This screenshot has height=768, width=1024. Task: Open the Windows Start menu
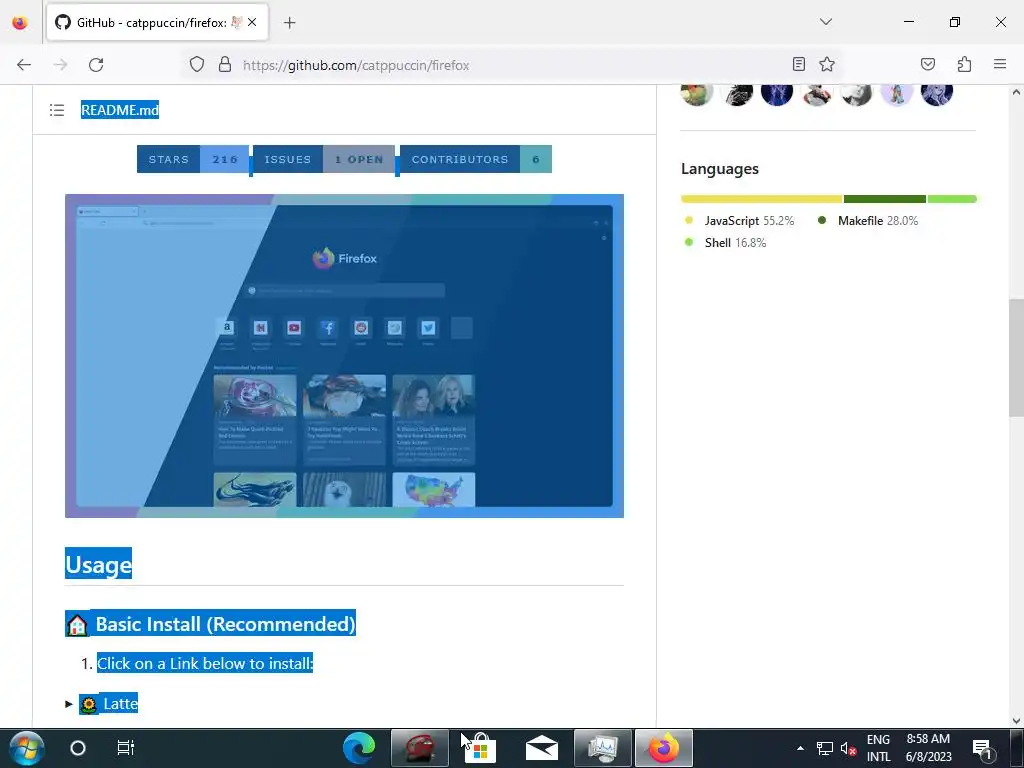[x=27, y=748]
